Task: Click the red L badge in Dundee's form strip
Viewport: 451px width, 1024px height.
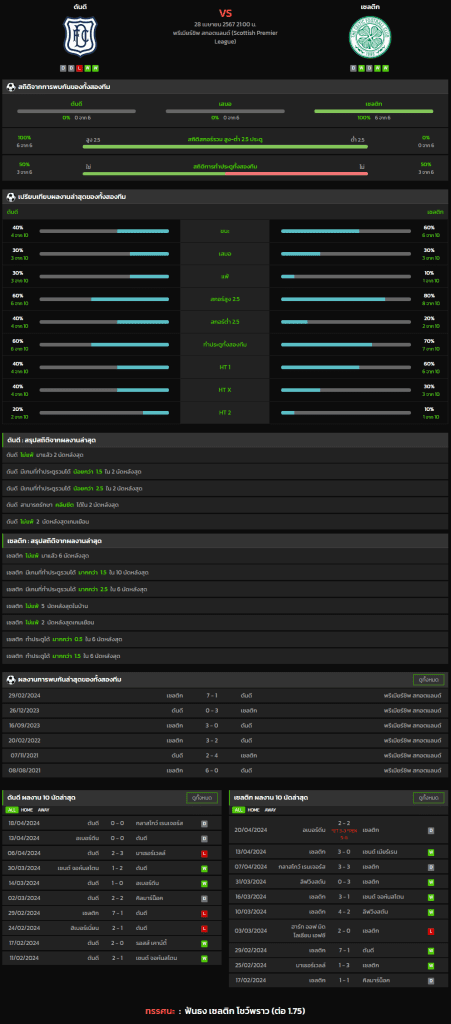Action: [80, 68]
